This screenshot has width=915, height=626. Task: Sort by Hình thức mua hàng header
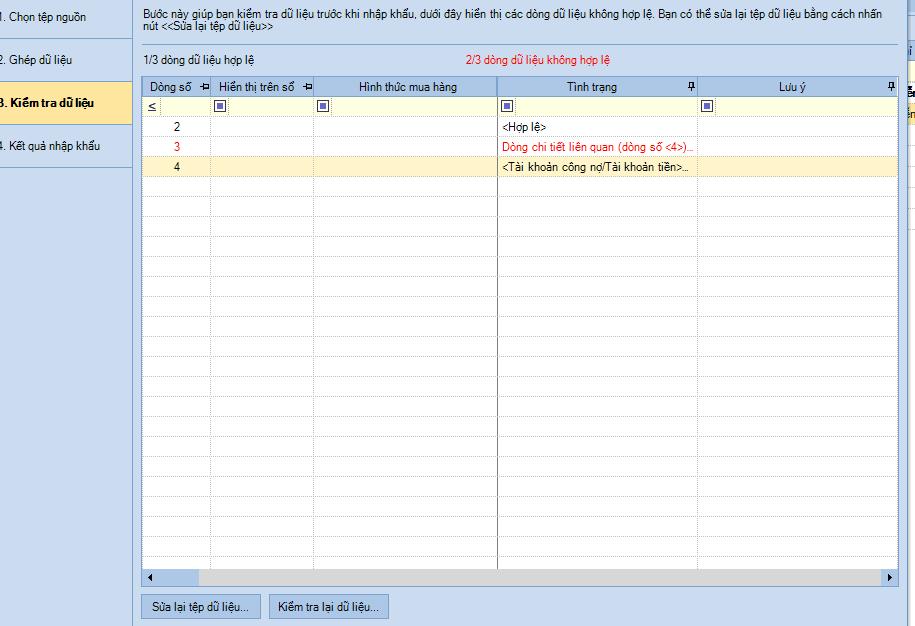(x=407, y=87)
